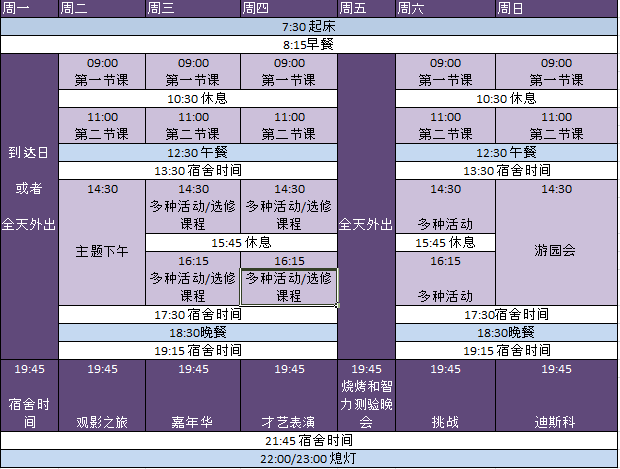Select 13:30 宿舍时间 spanning 周六 and 周日
Screen dimensions: 620x469
click(x=507, y=170)
